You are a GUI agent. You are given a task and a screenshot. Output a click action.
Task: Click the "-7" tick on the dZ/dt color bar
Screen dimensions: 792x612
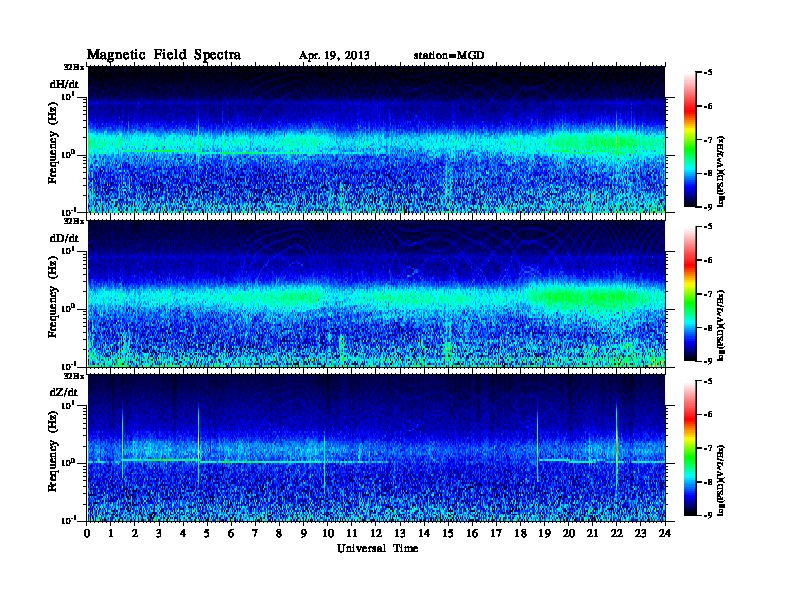point(709,448)
